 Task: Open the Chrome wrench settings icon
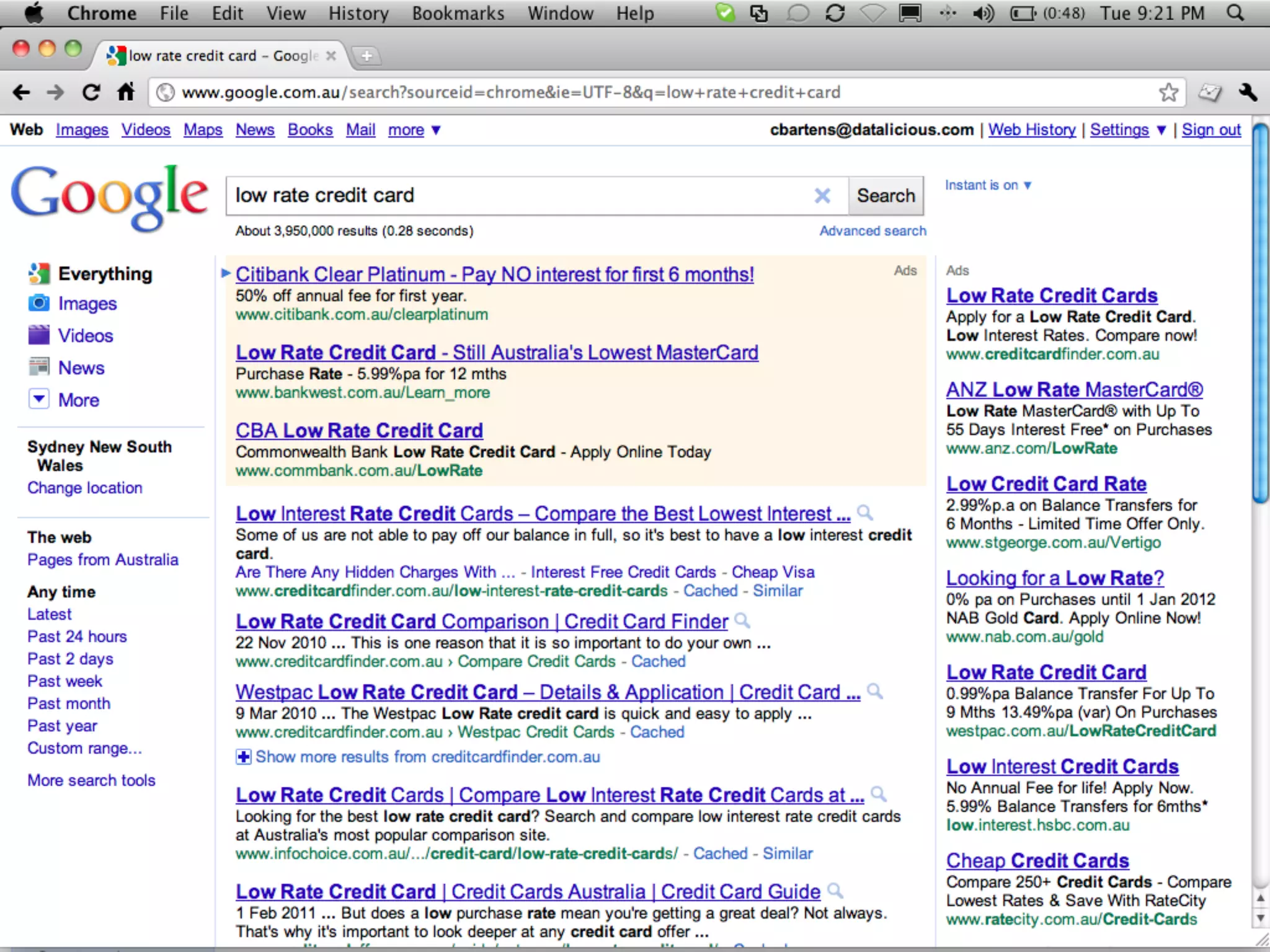[x=1248, y=93]
